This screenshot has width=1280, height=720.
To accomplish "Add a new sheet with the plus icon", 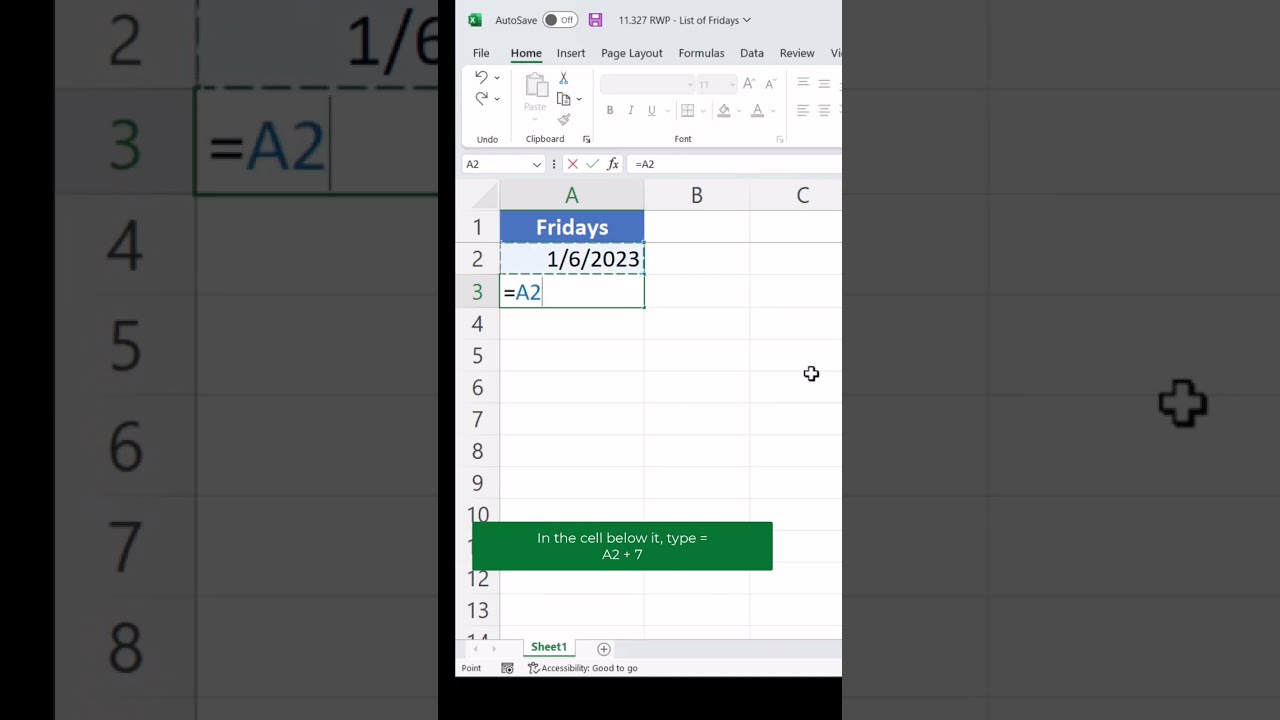I will point(604,649).
